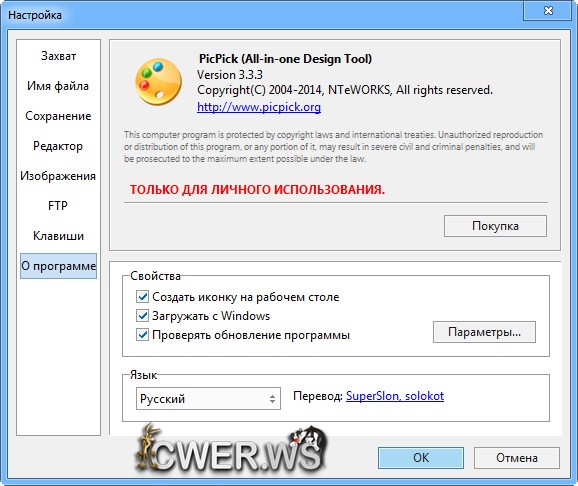Click the ТОЛЬКО ДЛЯ ЛИЧНОГО ИСПОЛЬЗОВАНИЯ notice
The width and height of the screenshot is (578, 486).
coord(257,190)
